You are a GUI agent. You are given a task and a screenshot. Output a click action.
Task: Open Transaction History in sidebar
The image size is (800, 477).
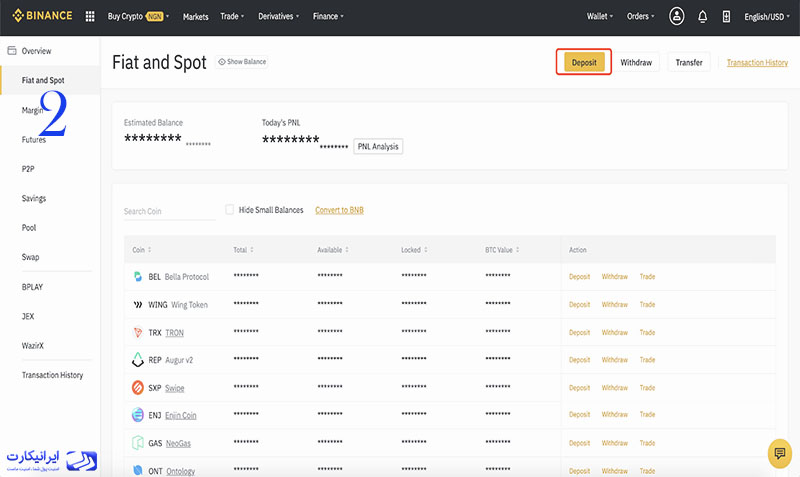pos(53,375)
